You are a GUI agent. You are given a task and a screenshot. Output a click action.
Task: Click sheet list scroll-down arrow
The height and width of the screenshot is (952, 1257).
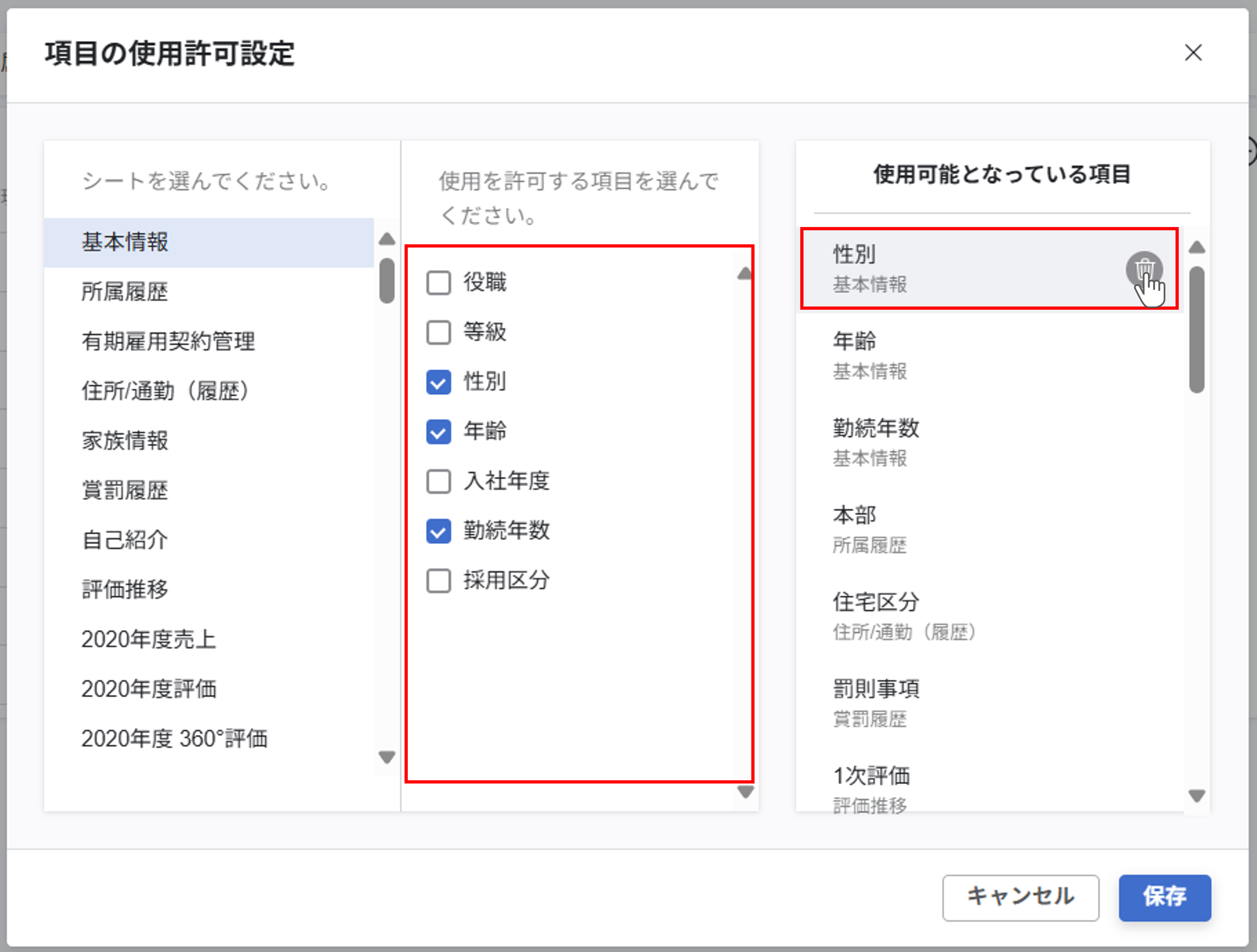387,757
